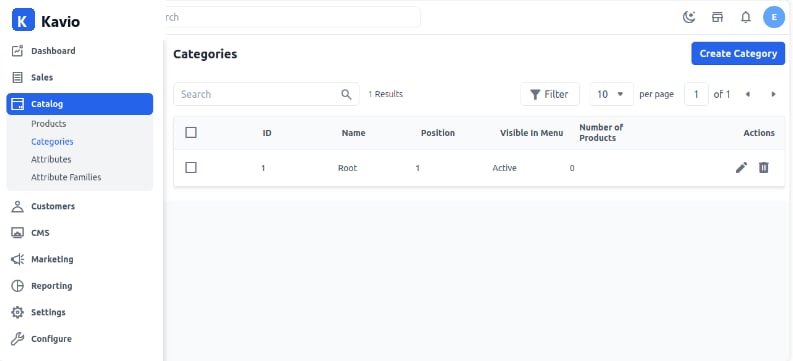This screenshot has height=361, width=793.
Task: Click the Kavio brand name
Action: tap(60, 22)
